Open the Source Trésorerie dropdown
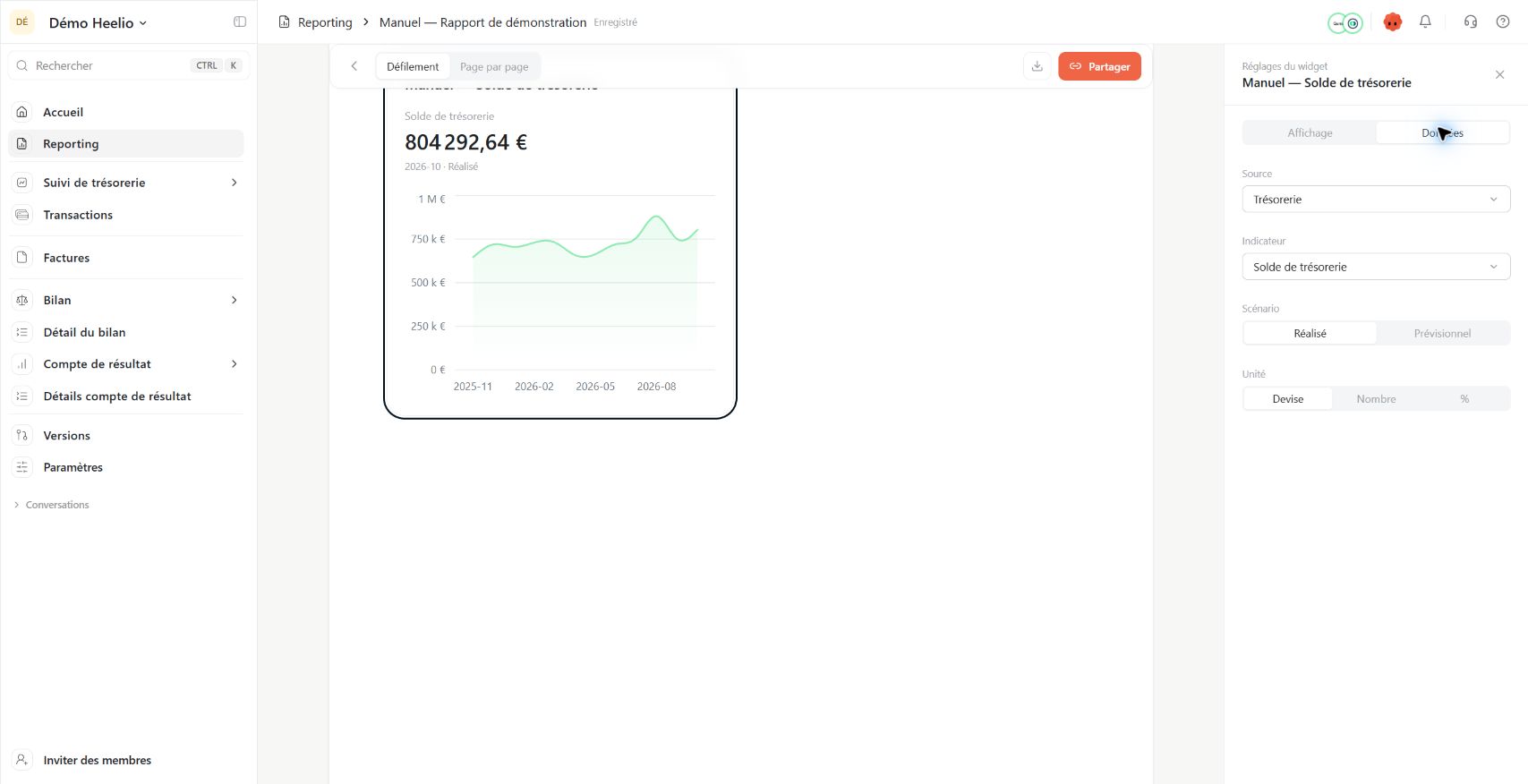 pos(1376,200)
